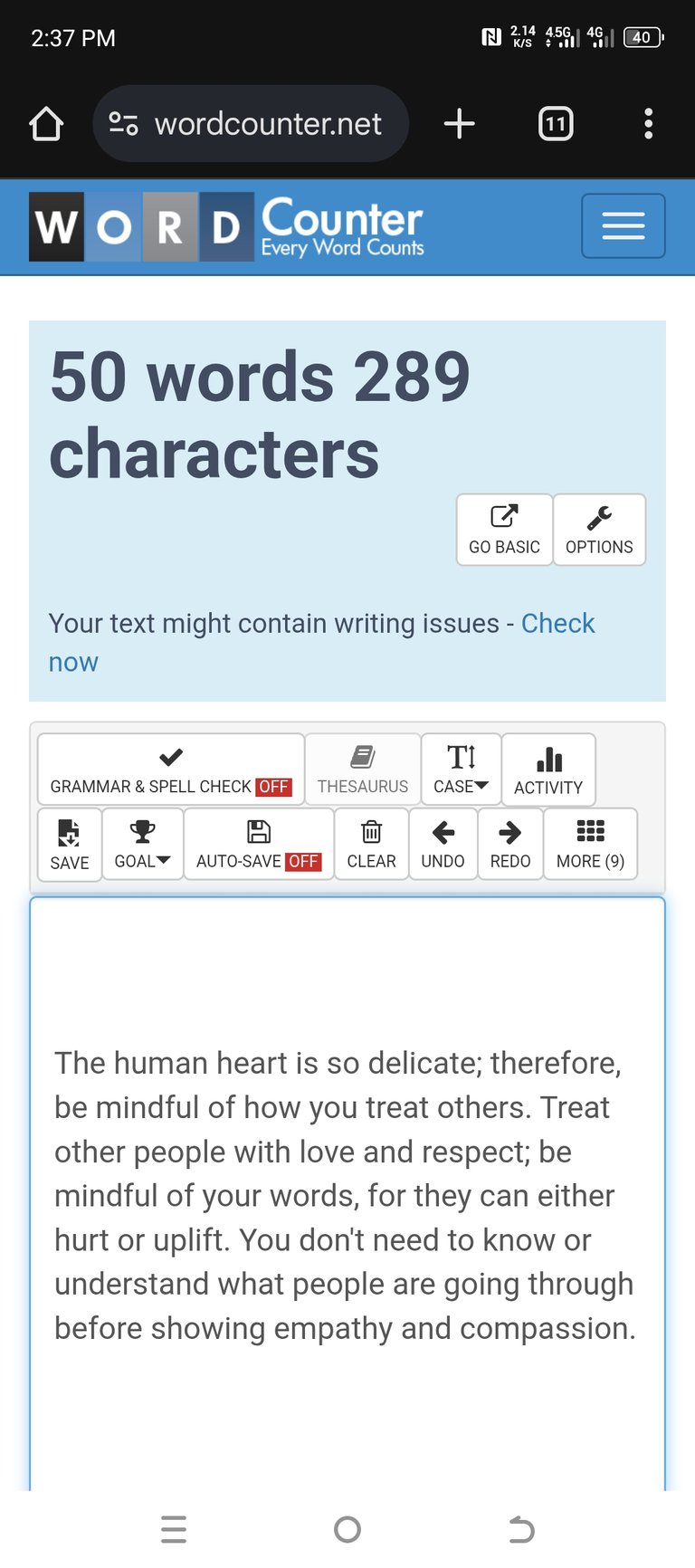
Task: Open browser three-dot overflow menu
Action: 648,123
